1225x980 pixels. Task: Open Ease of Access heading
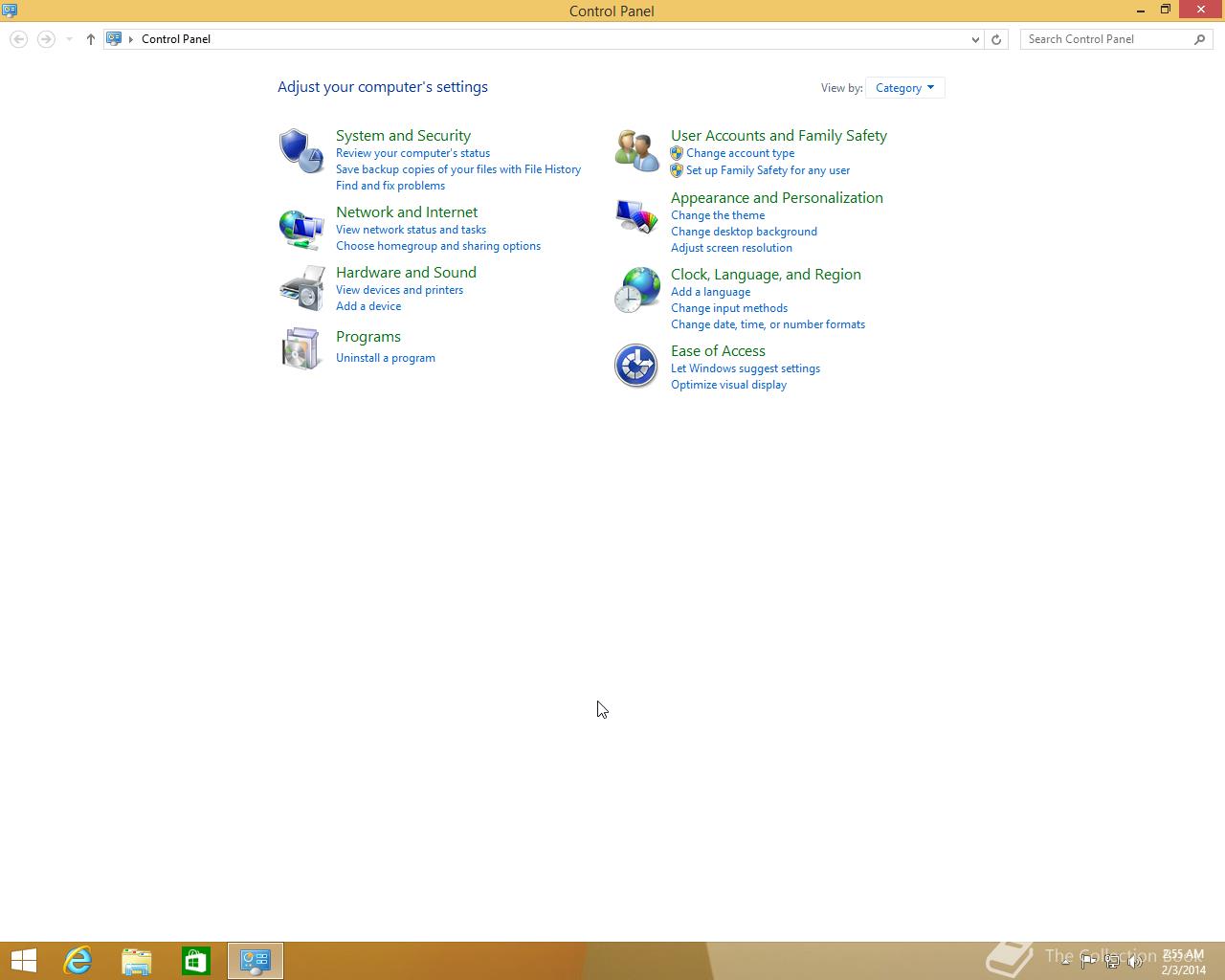[x=718, y=351]
